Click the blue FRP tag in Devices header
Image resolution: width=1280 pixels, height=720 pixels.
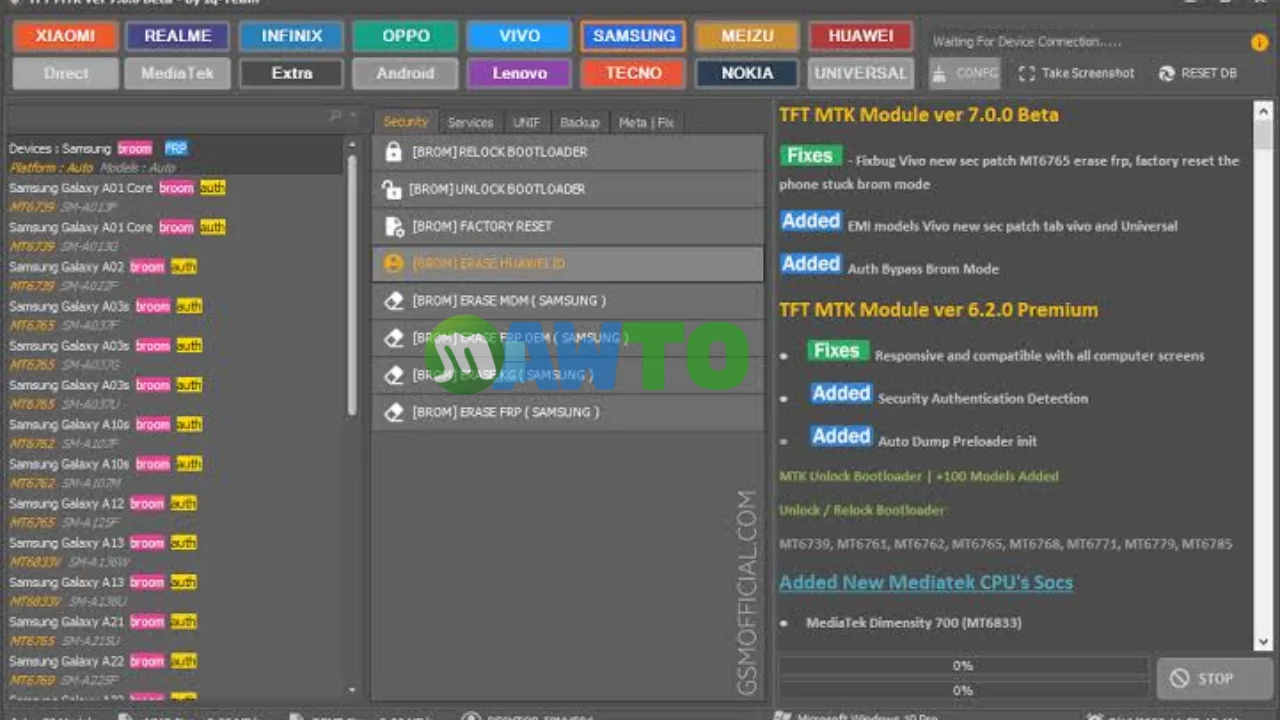[x=176, y=148]
